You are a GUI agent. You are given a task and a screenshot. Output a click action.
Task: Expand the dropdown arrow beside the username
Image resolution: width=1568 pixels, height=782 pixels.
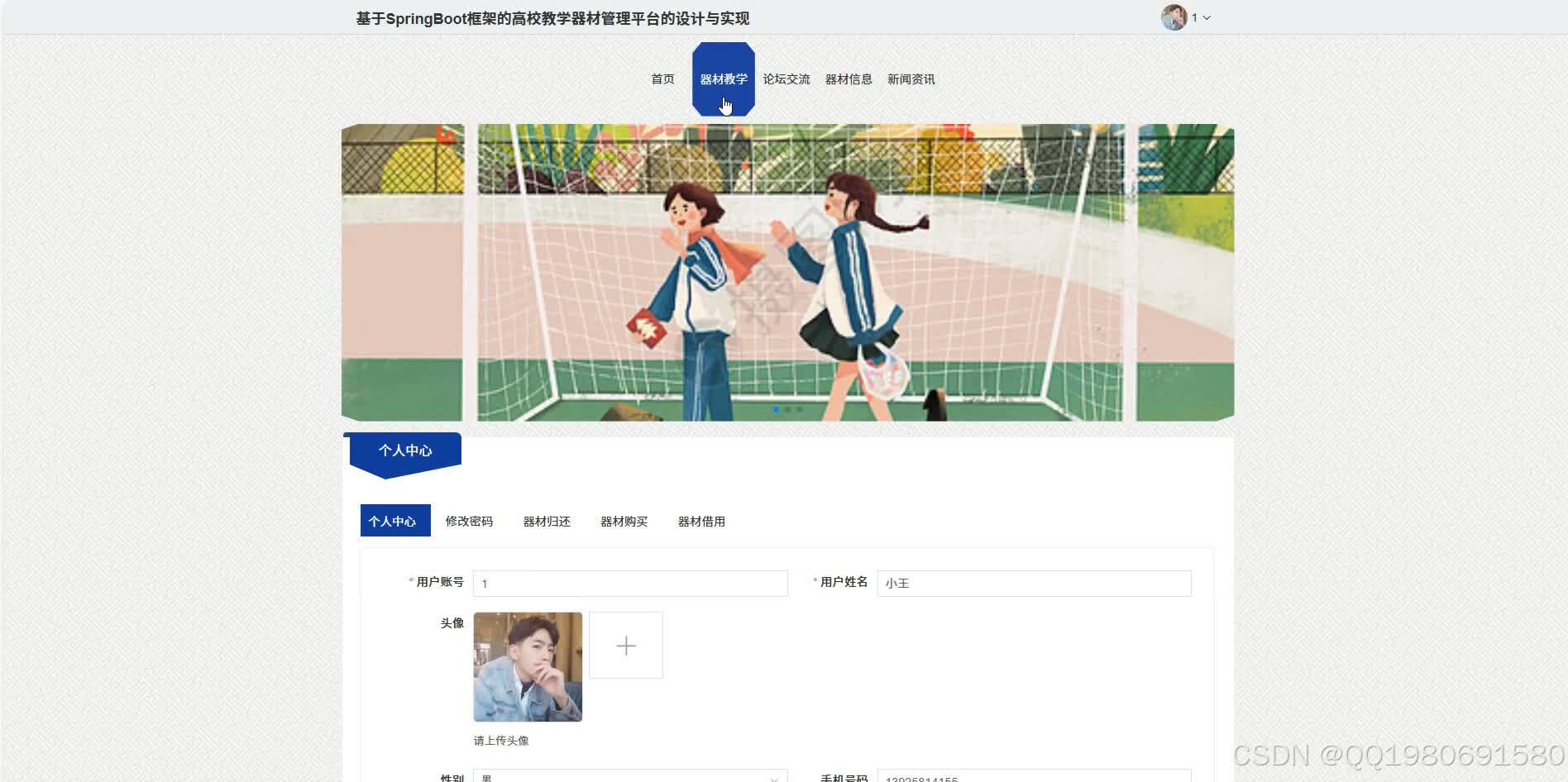point(1207,17)
